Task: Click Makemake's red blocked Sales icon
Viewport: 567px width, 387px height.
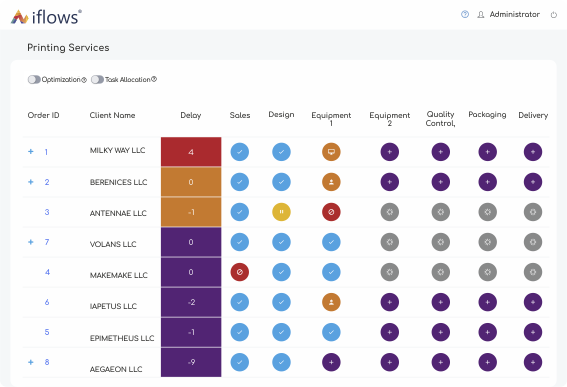Action: [x=240, y=272]
